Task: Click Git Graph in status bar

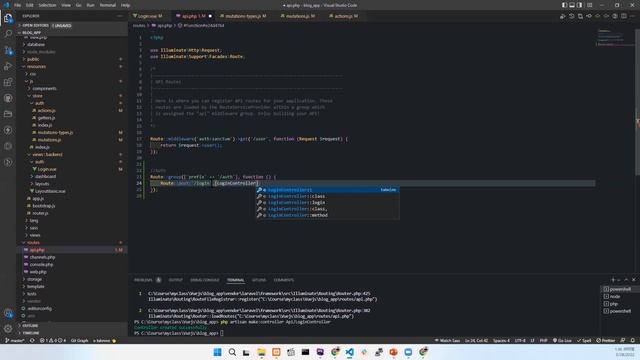Action: 79,340
